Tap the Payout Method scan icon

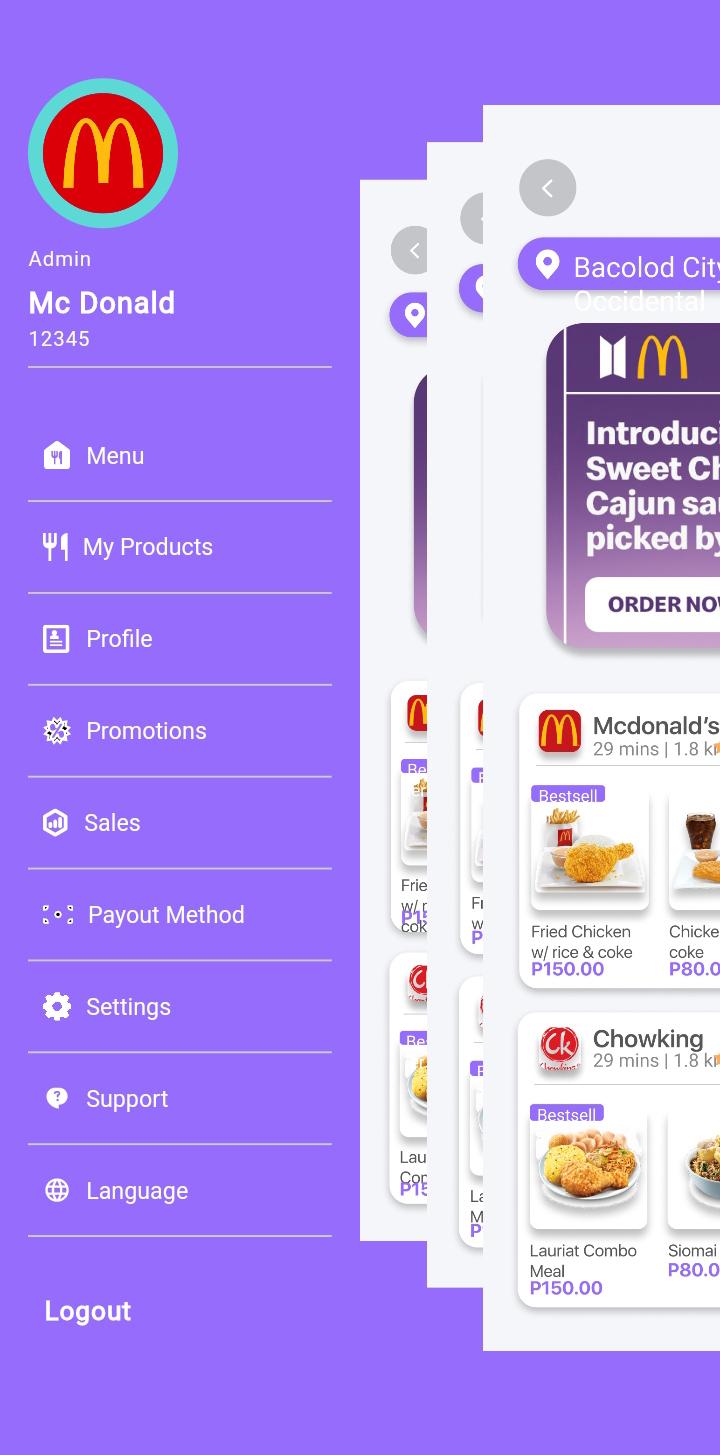point(58,915)
